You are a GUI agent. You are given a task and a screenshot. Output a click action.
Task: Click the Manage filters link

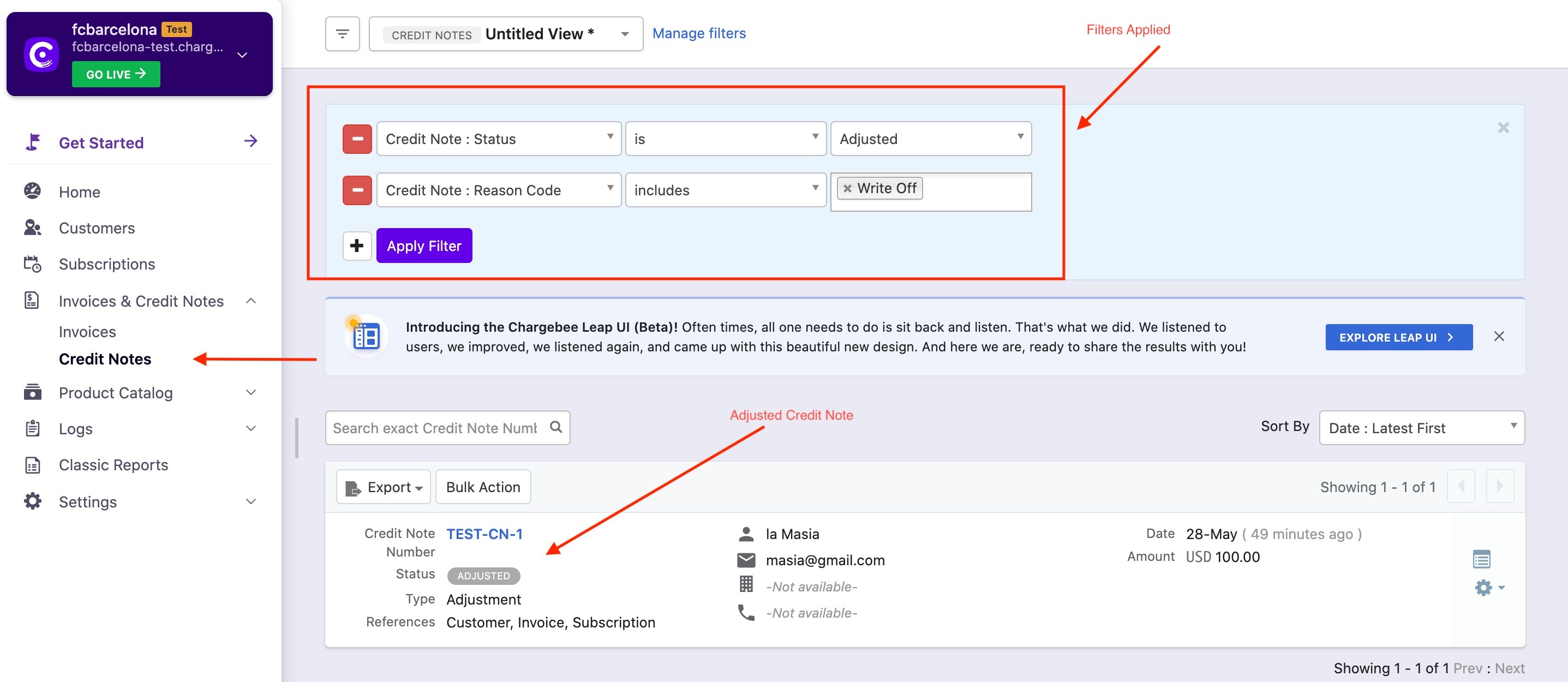[698, 33]
